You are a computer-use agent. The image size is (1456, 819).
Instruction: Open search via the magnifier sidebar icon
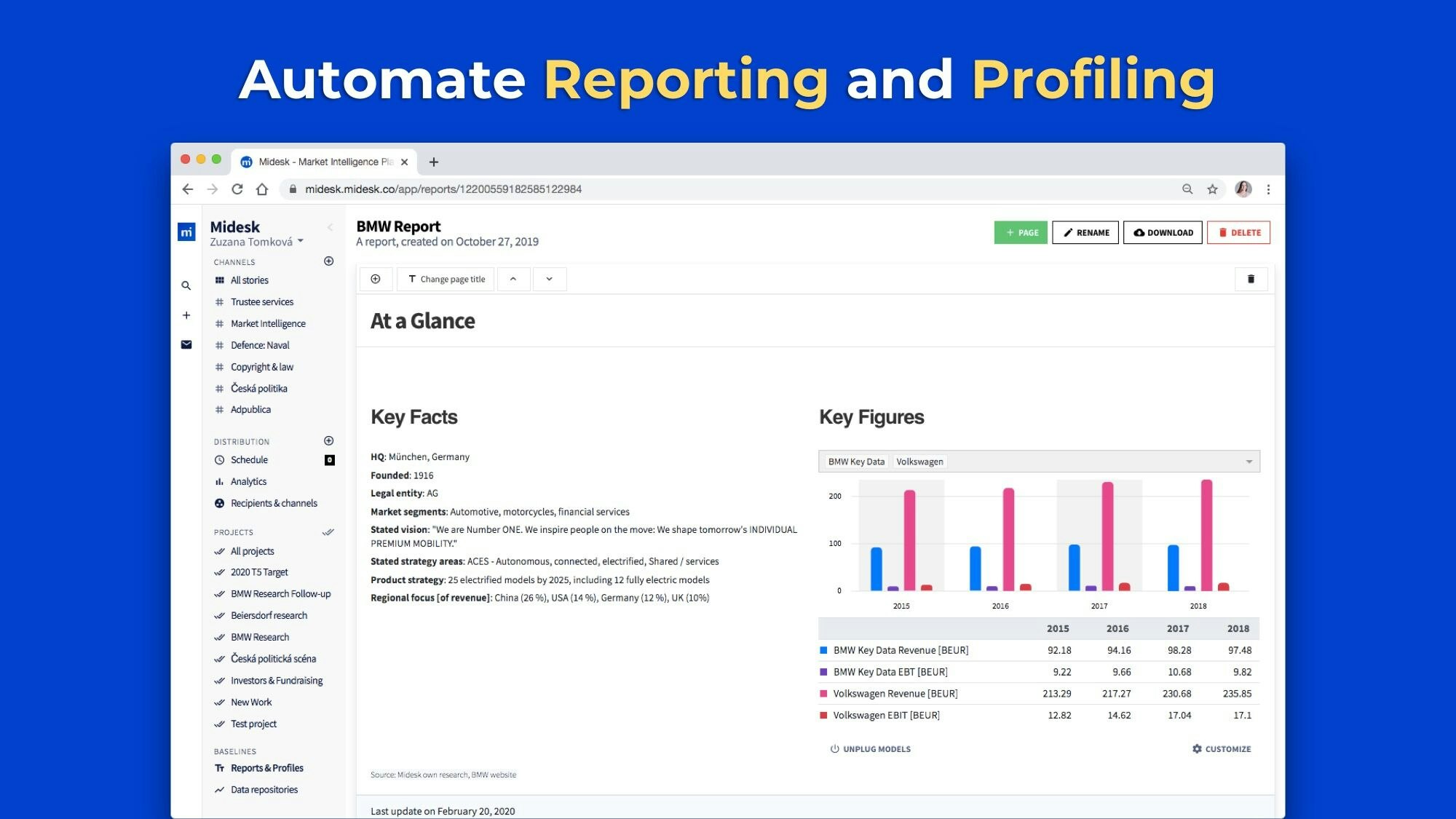coord(186,286)
